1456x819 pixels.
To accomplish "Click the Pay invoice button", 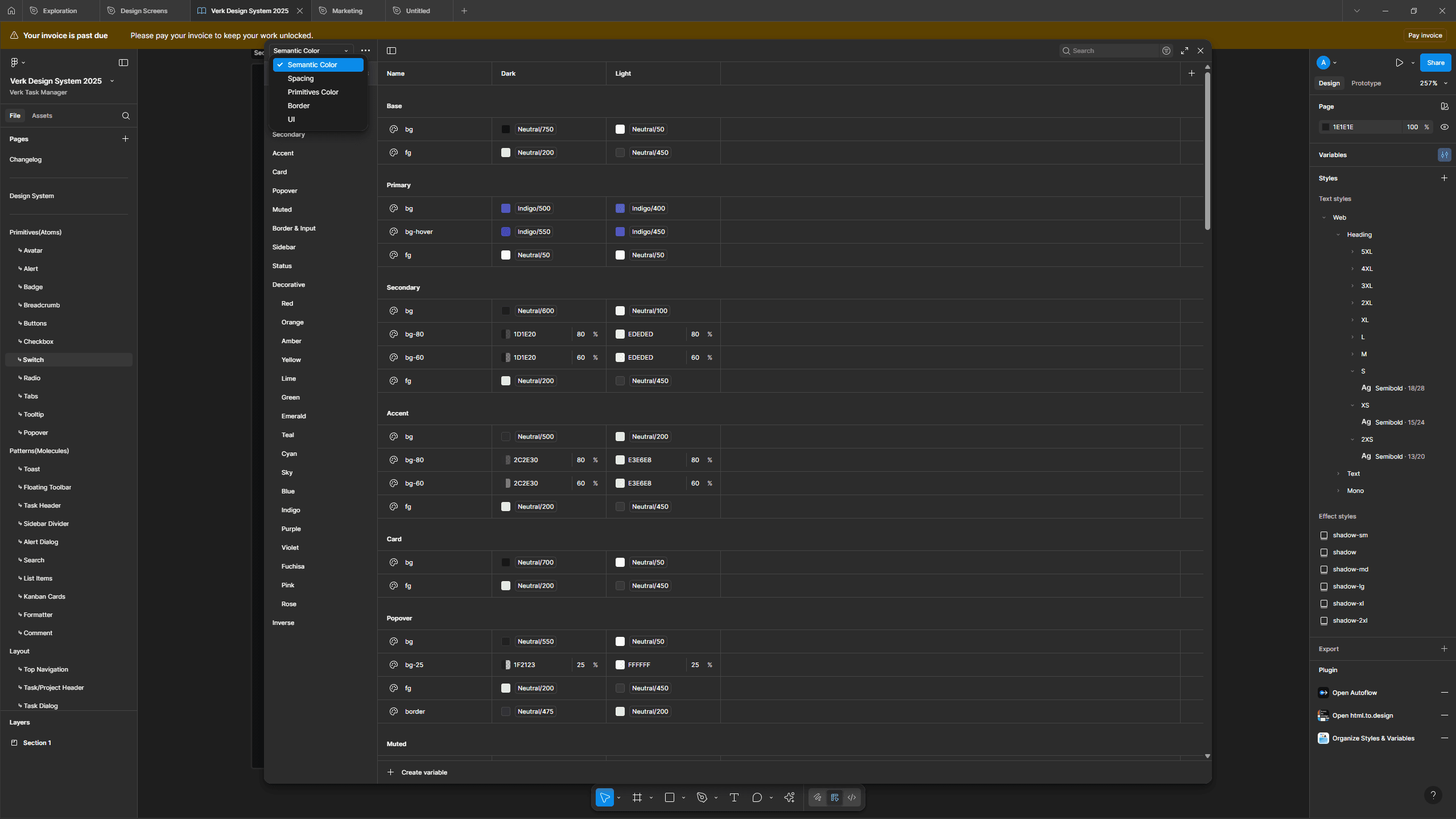I will [1425, 35].
